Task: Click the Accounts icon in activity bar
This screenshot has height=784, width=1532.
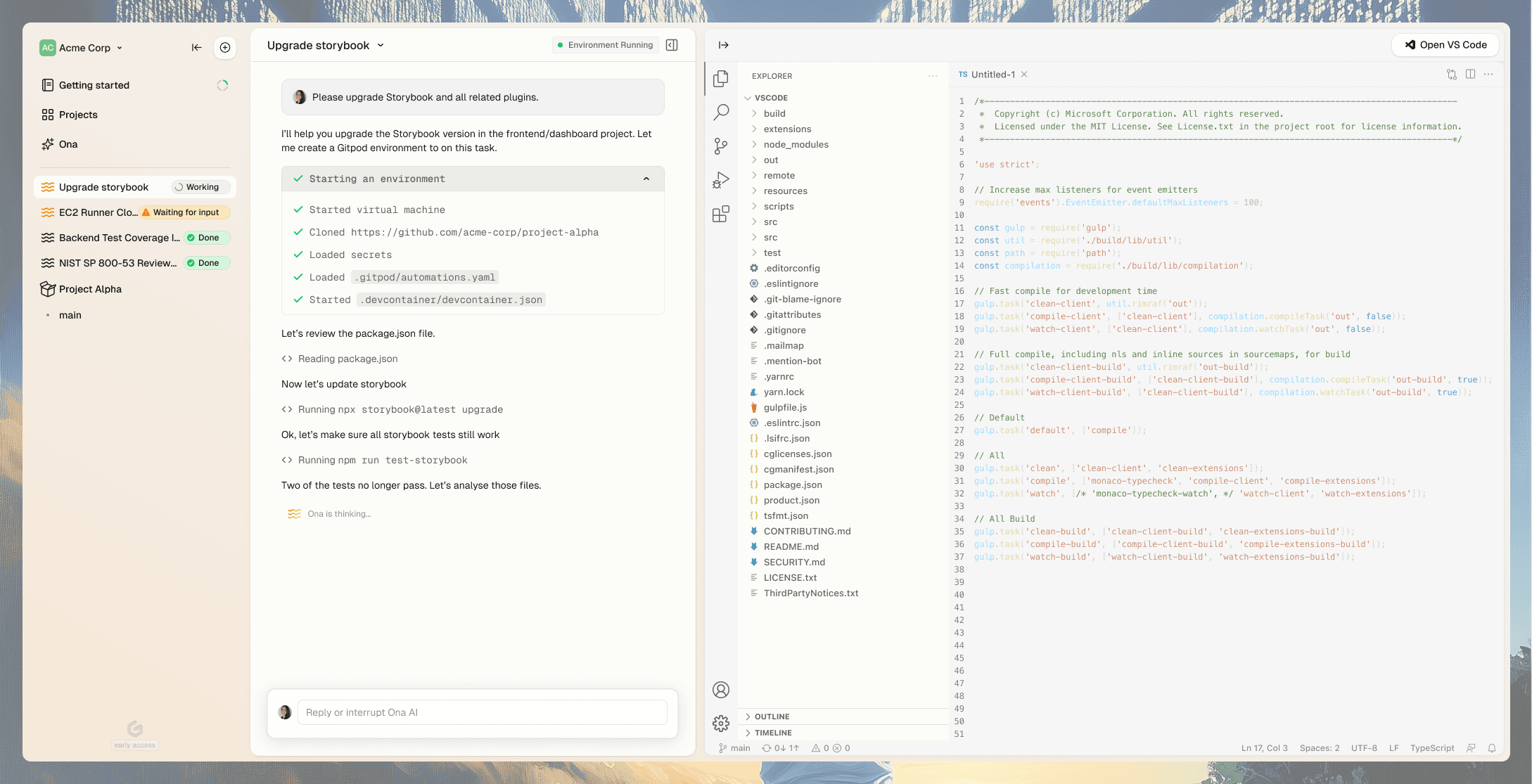Action: (721, 690)
